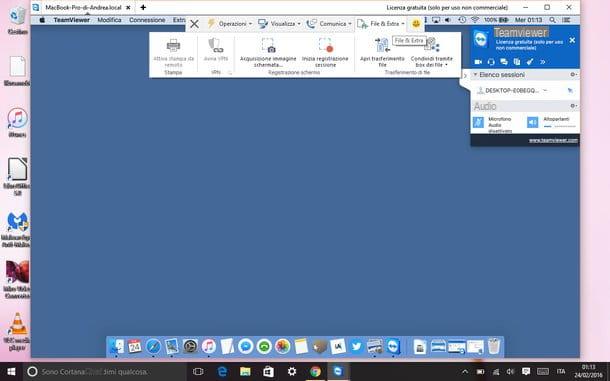The image size is (610, 381).
Task: Open the Comunica toolbar menu
Action: [329, 24]
